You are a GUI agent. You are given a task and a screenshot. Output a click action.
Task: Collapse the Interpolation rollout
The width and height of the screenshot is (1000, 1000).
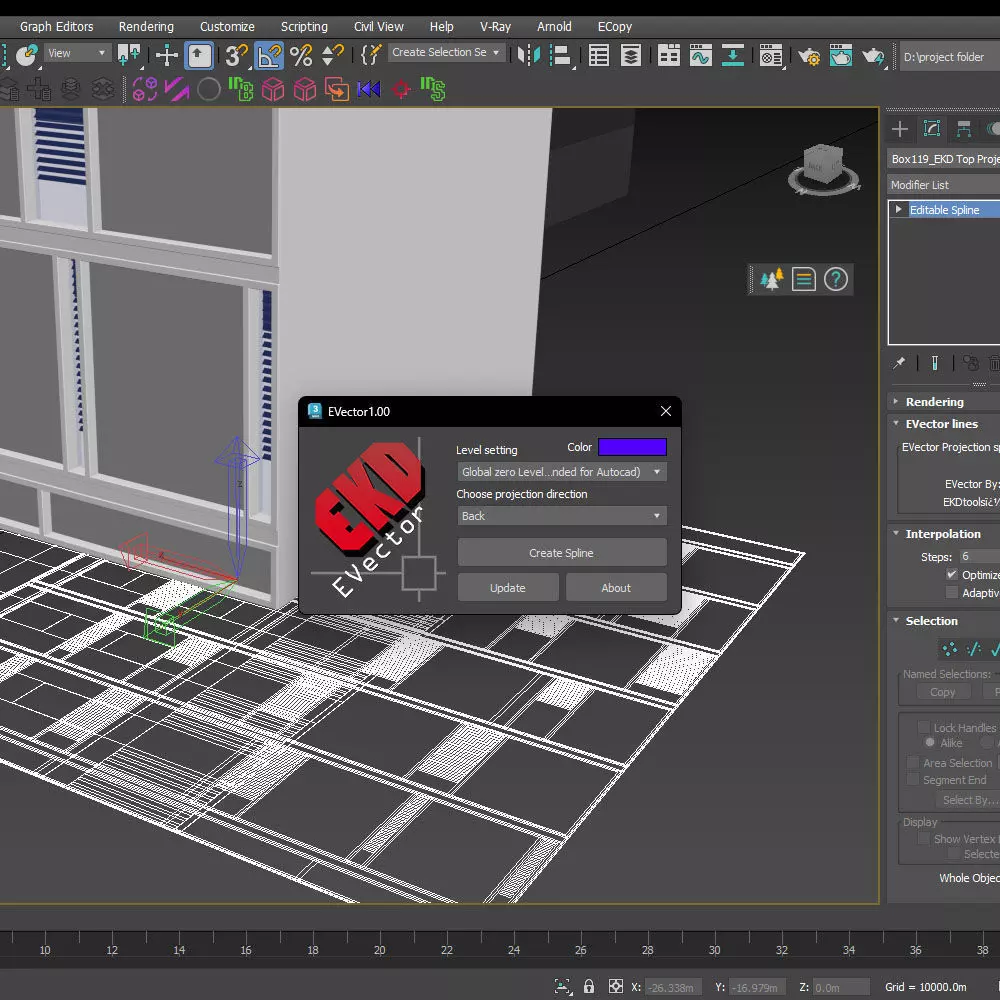(x=944, y=534)
